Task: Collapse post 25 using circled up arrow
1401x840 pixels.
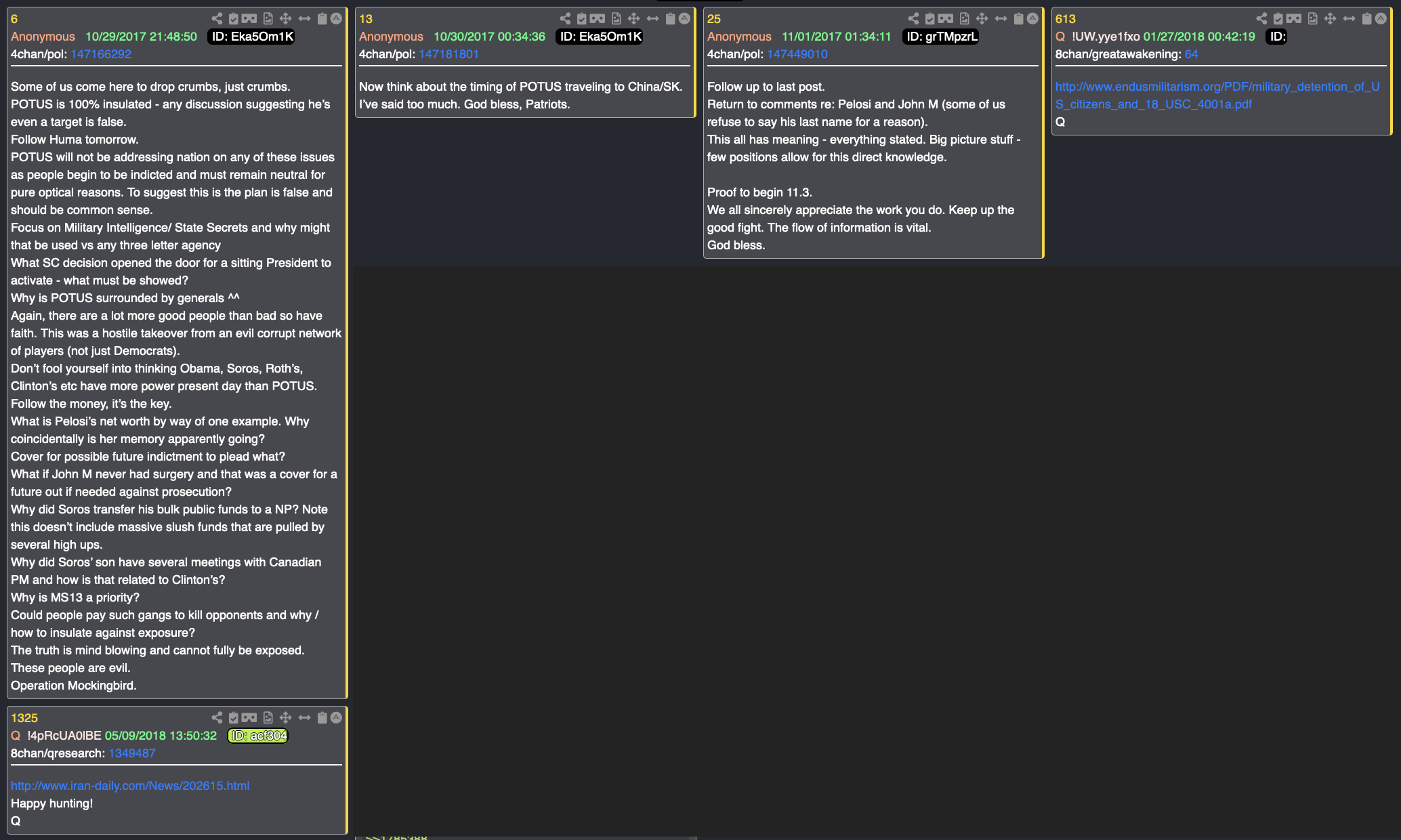Action: pyautogui.click(x=1032, y=19)
